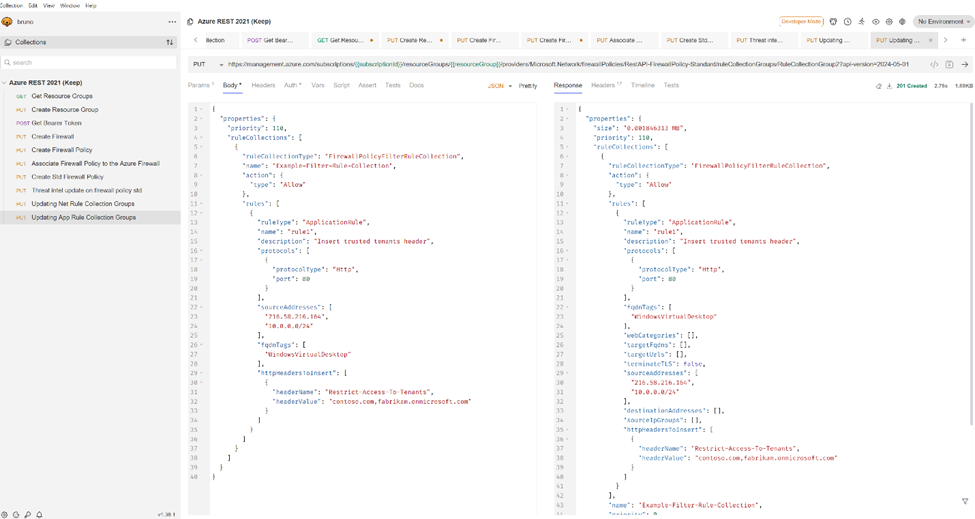Add a new request tab with plus
Image resolution: width=975 pixels, height=519 pixels.
pos(963,40)
